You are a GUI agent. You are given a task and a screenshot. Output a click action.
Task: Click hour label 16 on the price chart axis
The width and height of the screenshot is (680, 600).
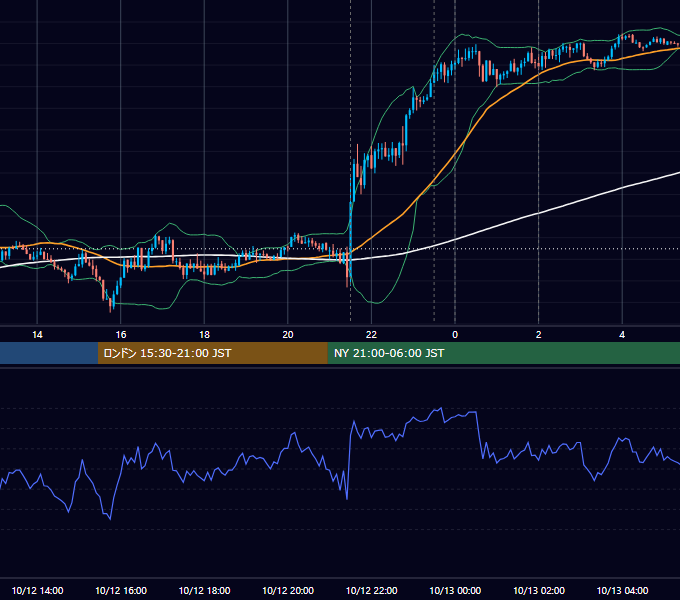pos(121,335)
